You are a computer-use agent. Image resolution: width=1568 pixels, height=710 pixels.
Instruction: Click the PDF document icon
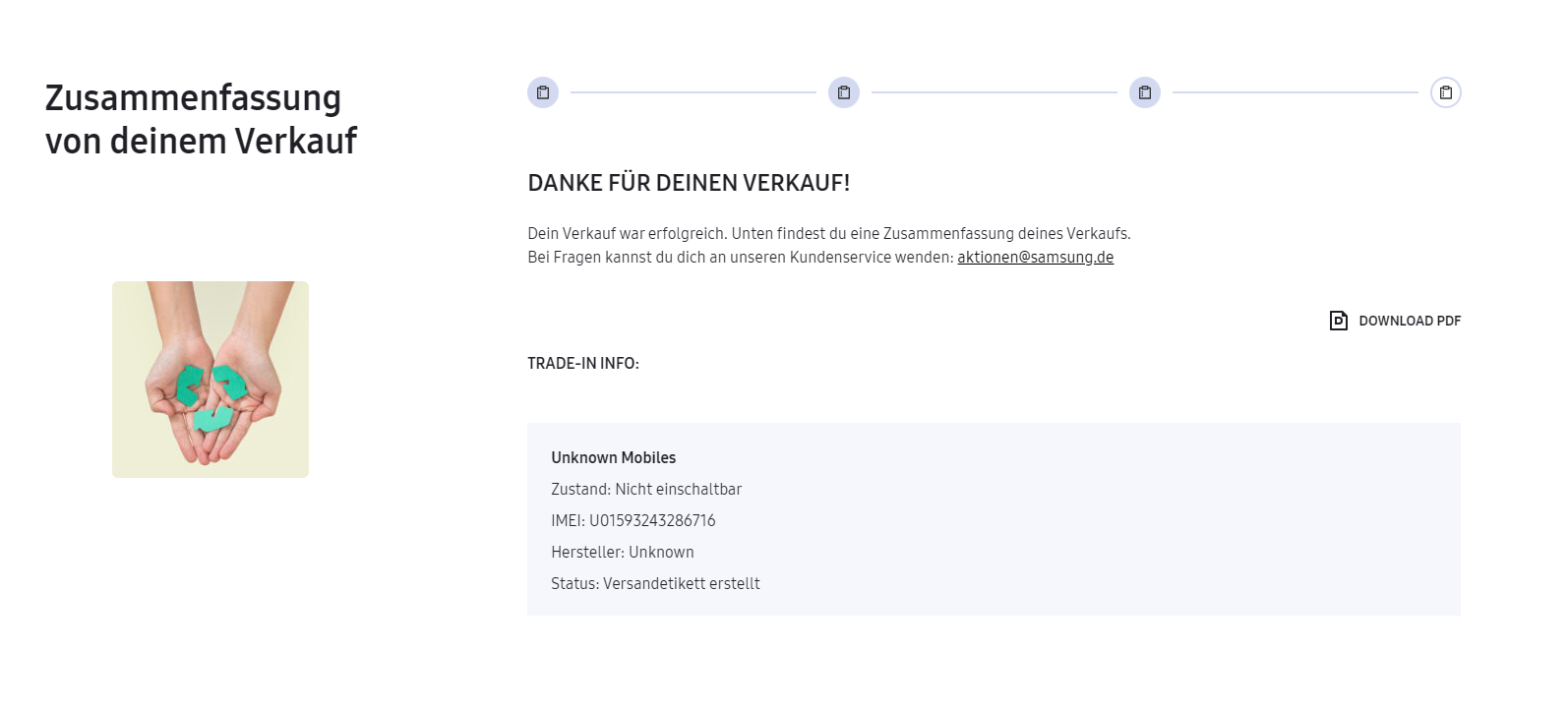(1339, 321)
